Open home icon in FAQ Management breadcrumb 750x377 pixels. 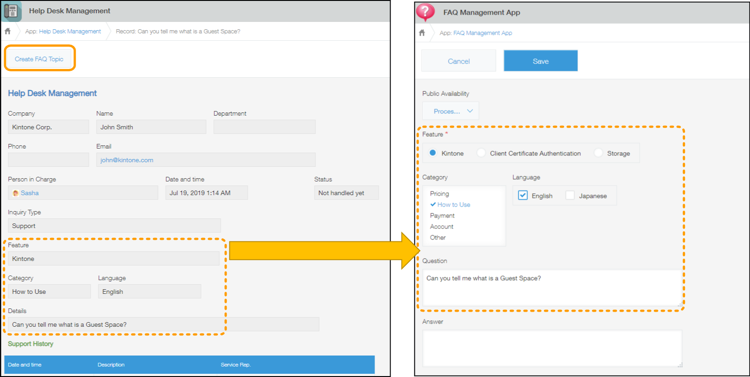422,33
